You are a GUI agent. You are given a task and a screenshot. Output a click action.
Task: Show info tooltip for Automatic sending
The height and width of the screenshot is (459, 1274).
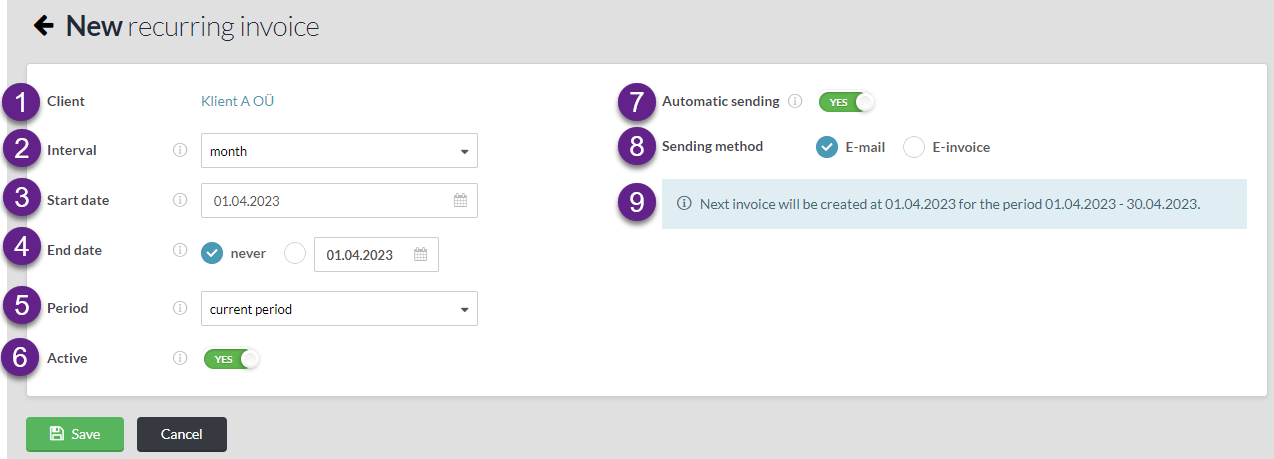click(795, 101)
